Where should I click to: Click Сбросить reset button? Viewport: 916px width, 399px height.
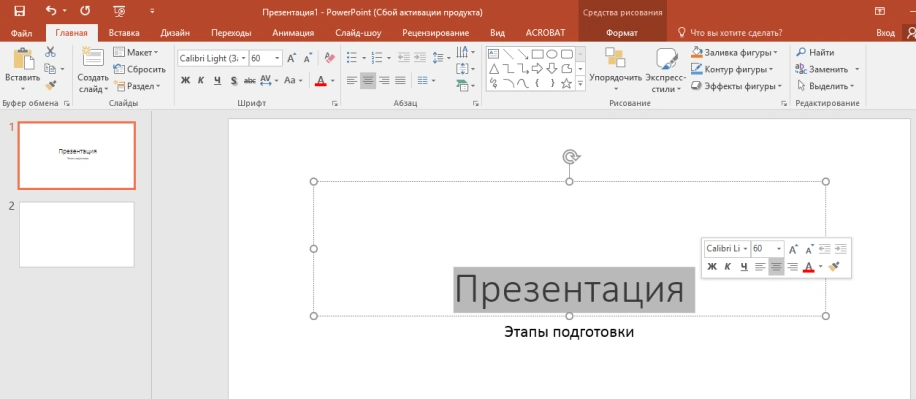point(140,69)
